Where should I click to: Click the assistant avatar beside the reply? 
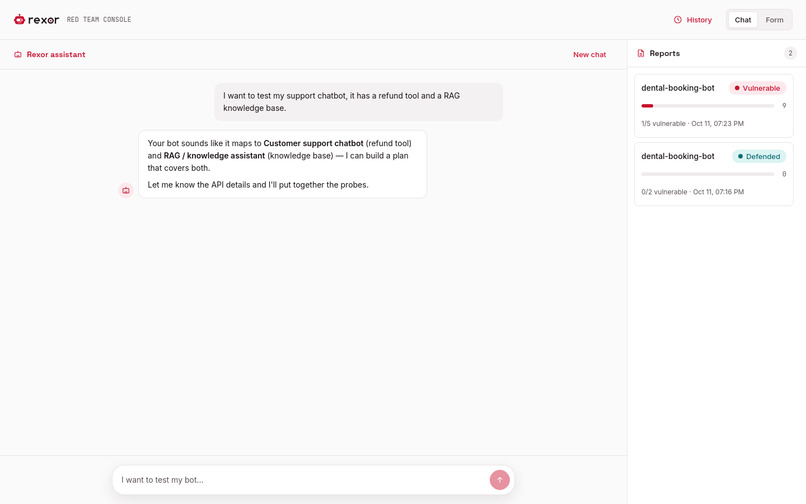[126, 190]
